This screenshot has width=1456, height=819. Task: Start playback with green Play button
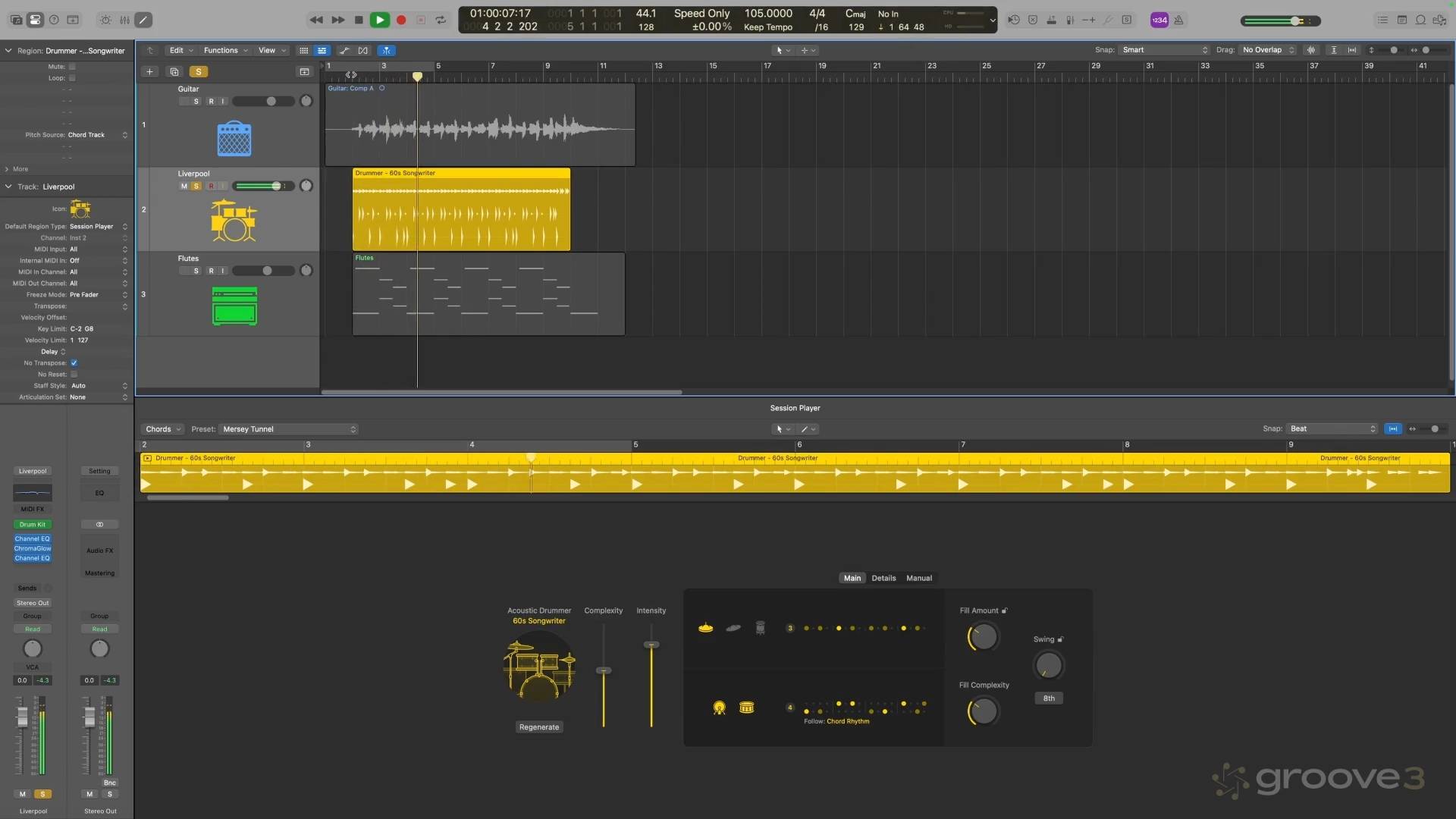coord(380,20)
